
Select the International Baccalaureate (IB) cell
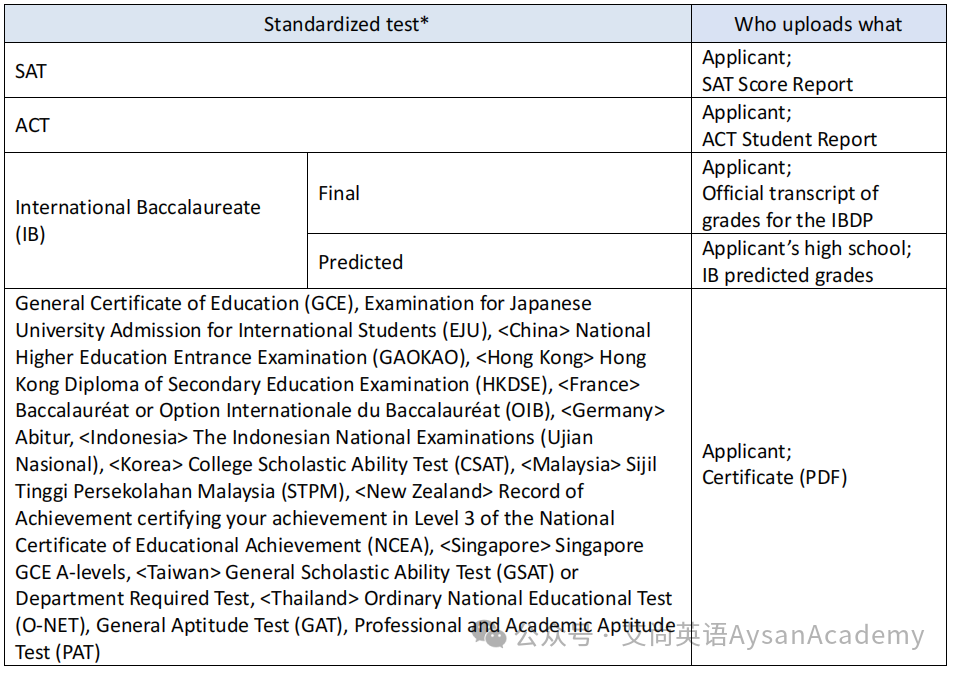point(156,220)
